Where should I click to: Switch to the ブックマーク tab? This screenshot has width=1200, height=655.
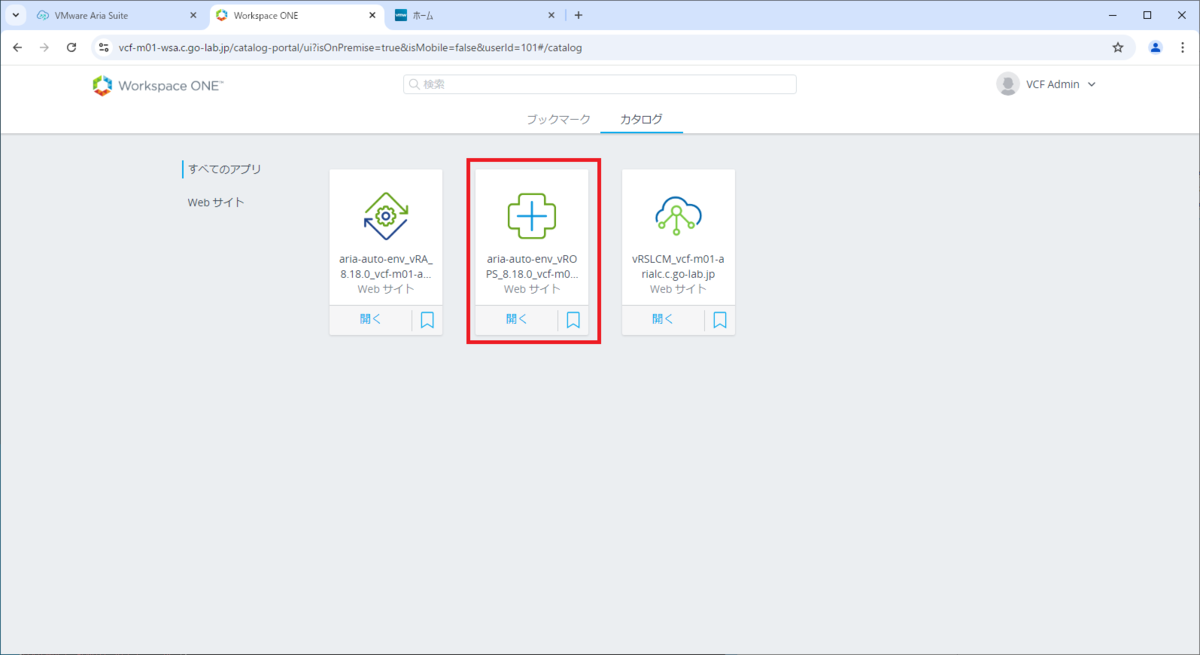pyautogui.click(x=559, y=119)
